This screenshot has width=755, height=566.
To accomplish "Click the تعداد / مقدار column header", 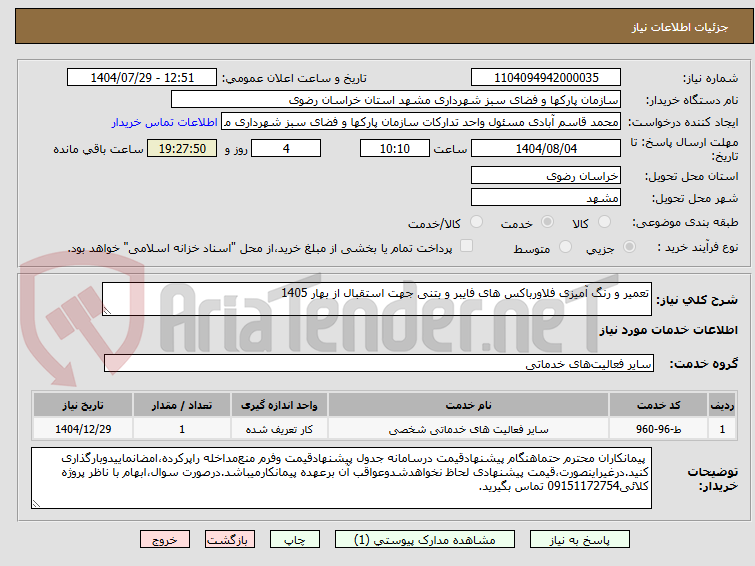I will click(x=182, y=405).
